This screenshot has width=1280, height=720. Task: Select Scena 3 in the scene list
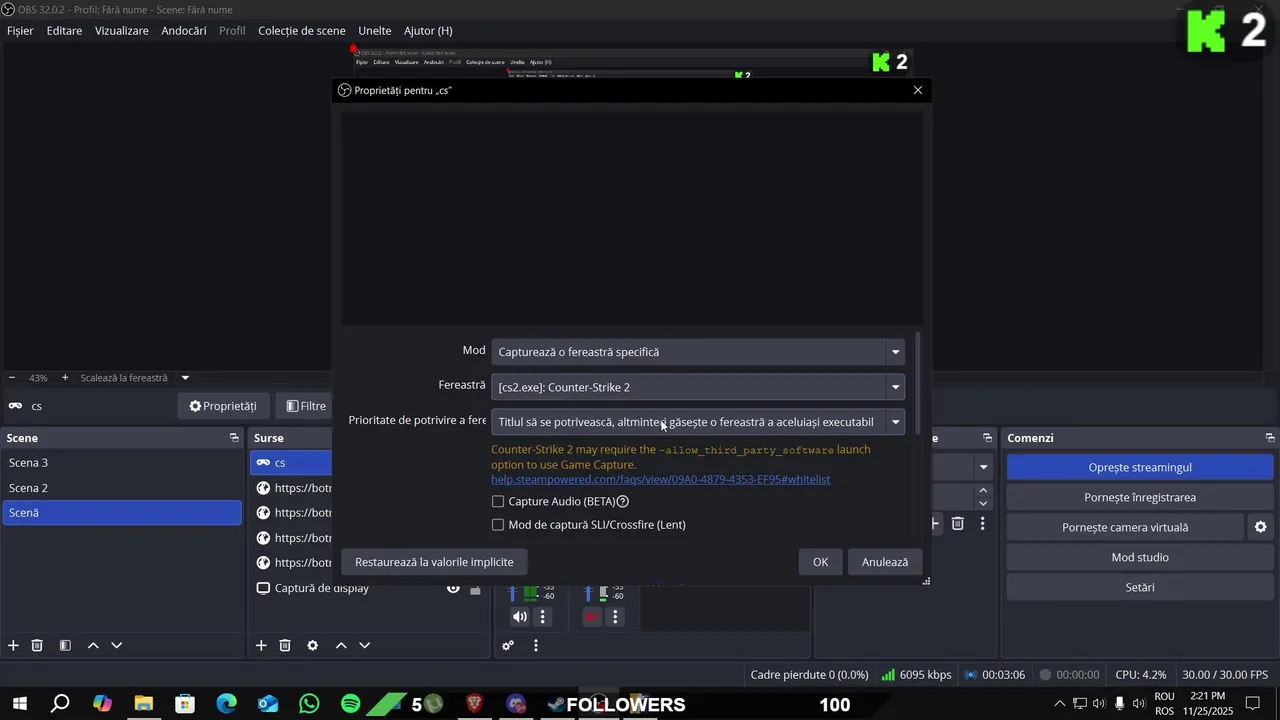pos(121,463)
